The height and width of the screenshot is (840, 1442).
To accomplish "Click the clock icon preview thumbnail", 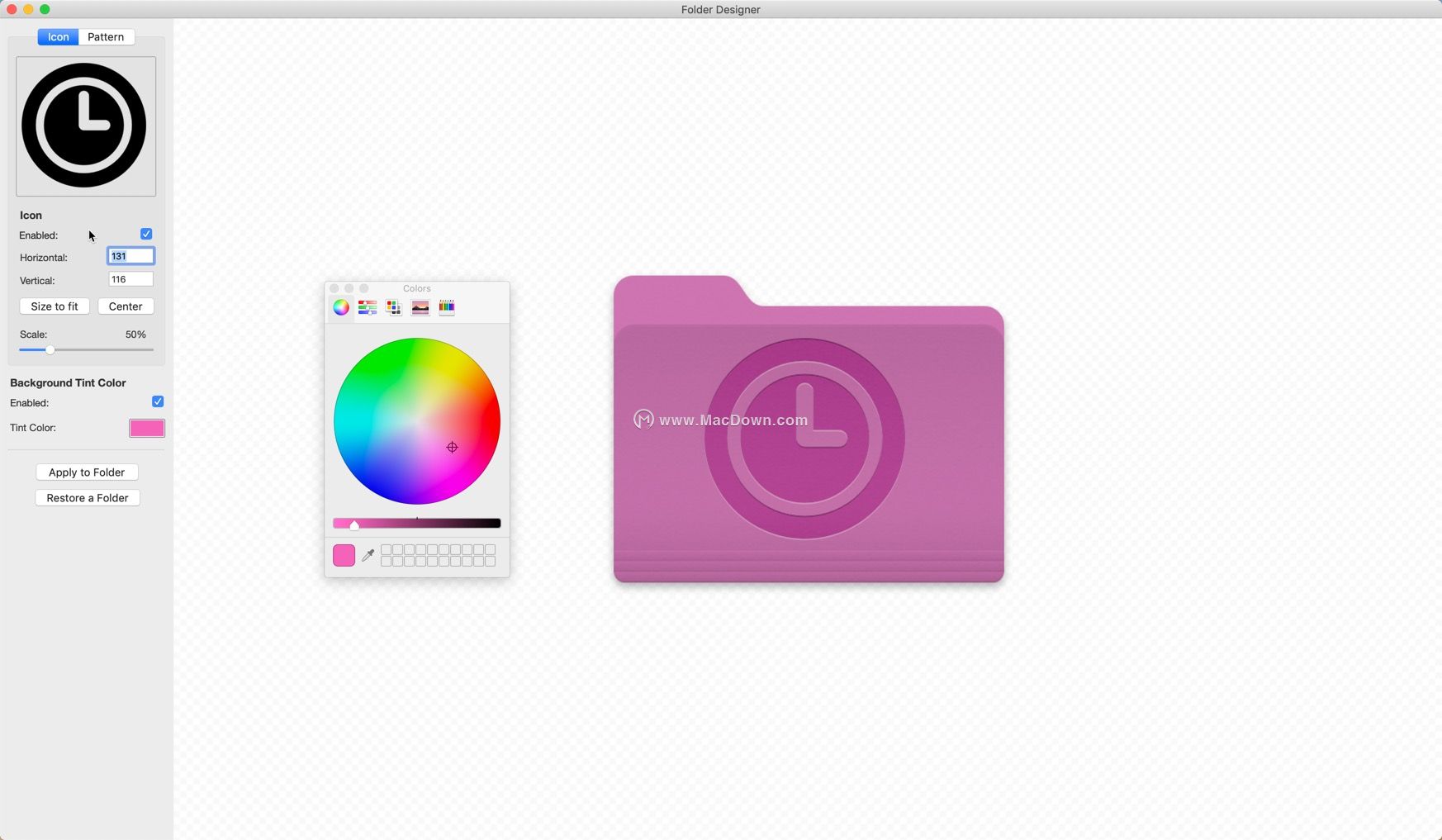I will tap(86, 126).
